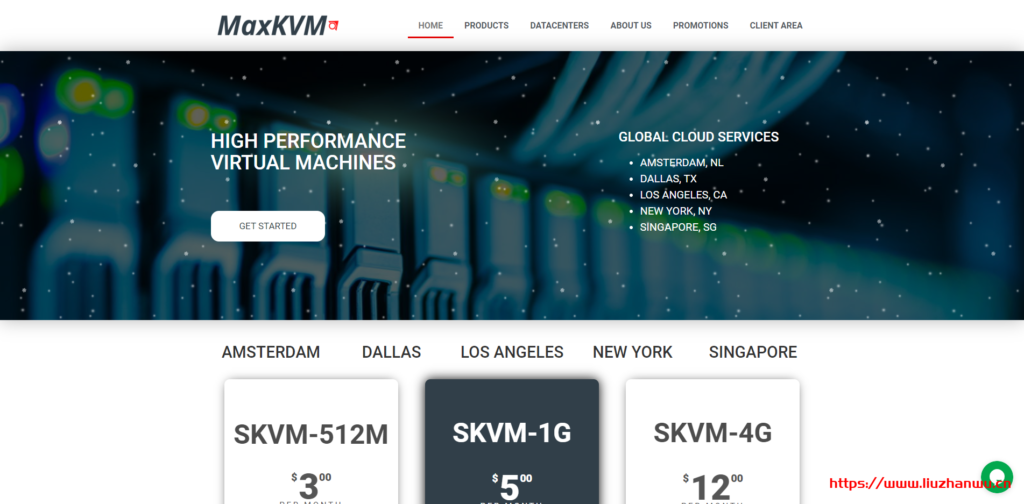Open the Products menu
Image resolution: width=1024 pixels, height=504 pixels.
tap(486, 26)
